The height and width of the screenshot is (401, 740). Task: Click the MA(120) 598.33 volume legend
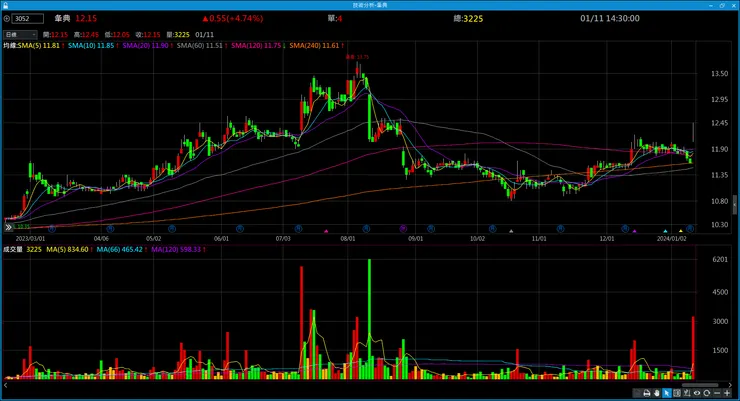pos(176,249)
